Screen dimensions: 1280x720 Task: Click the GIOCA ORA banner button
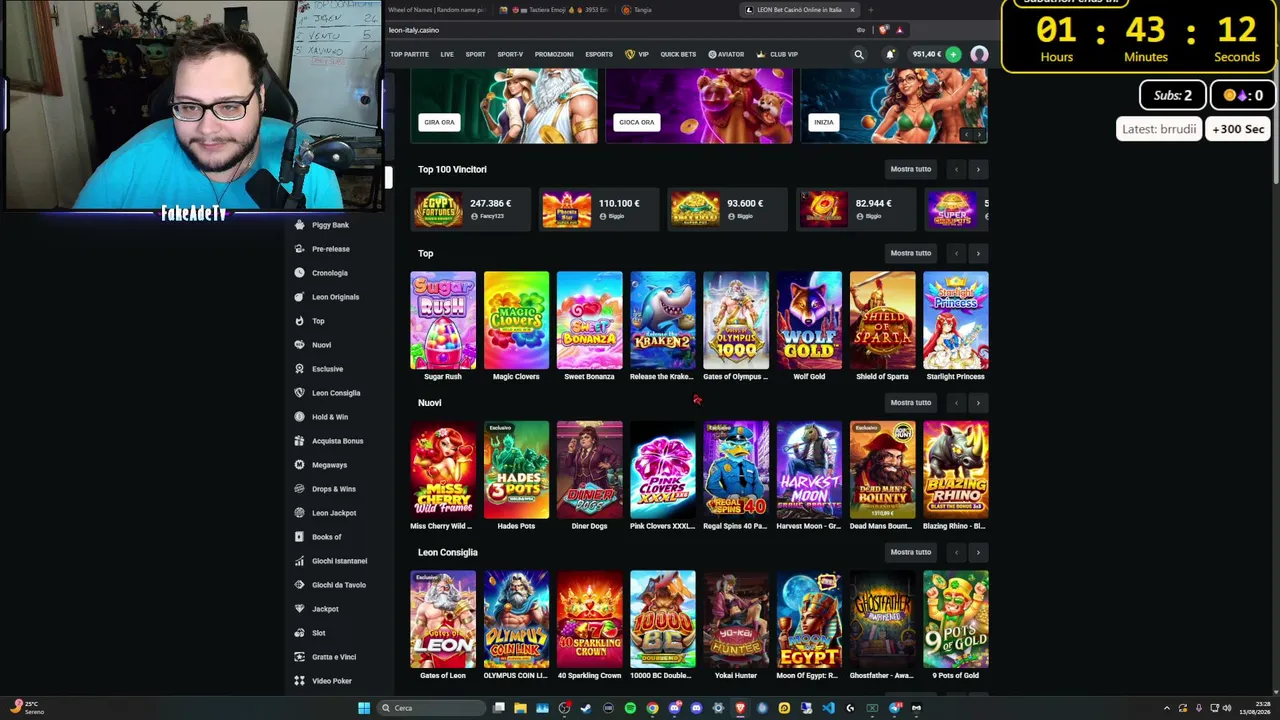[x=637, y=122]
